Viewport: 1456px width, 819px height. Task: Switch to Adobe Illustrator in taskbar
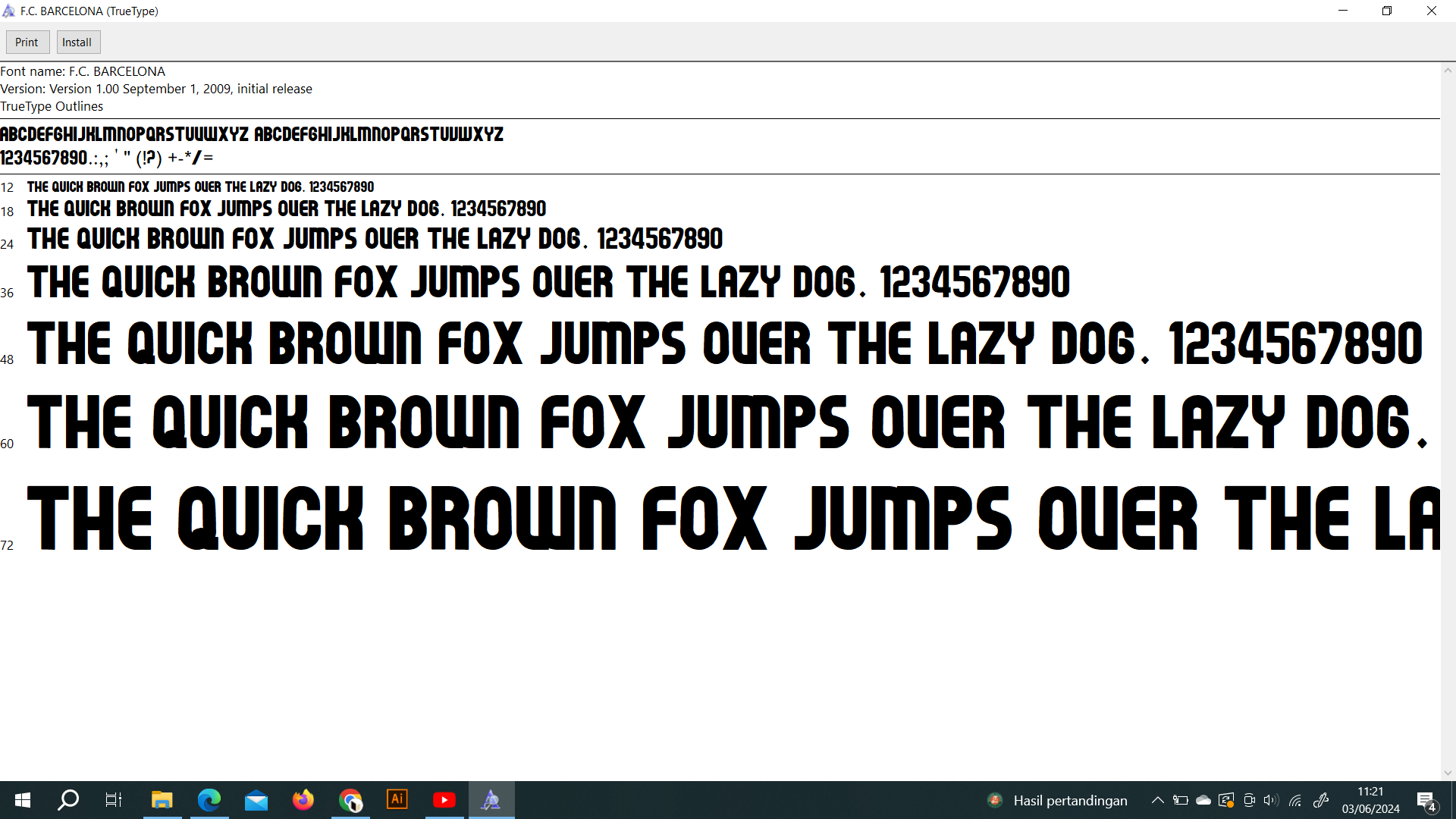pos(397,800)
